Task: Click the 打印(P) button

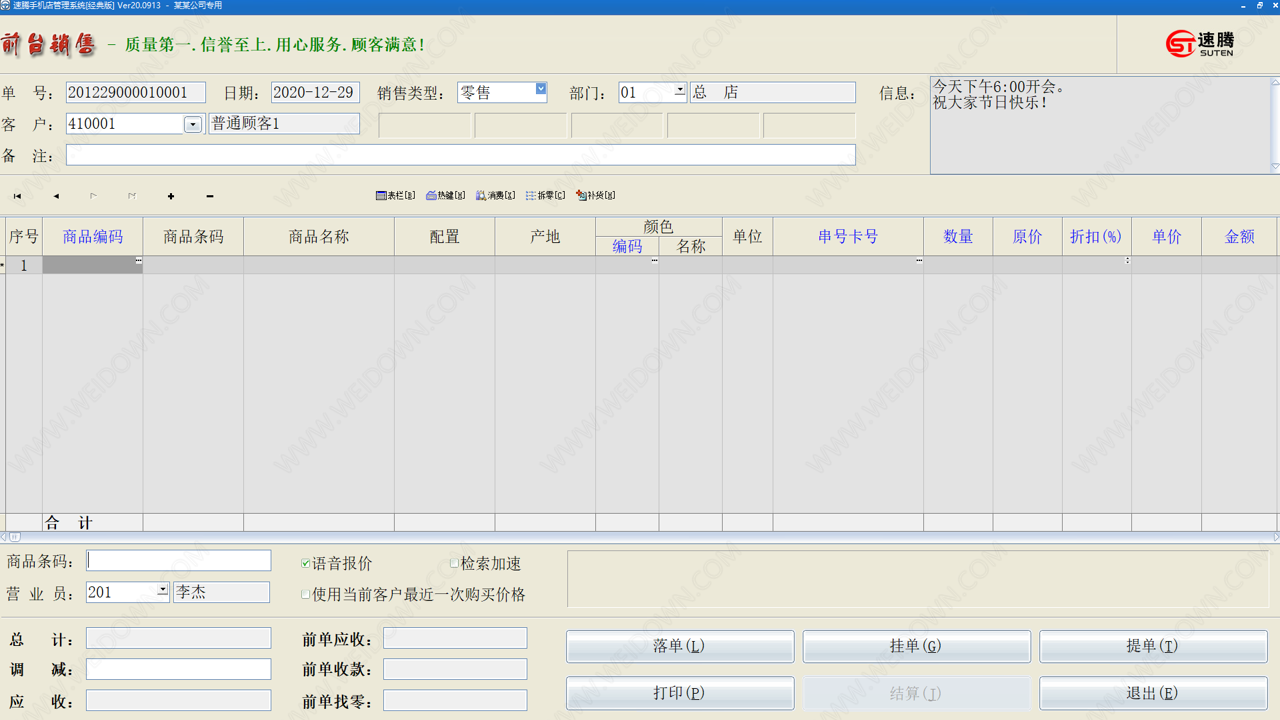Action: coord(680,693)
